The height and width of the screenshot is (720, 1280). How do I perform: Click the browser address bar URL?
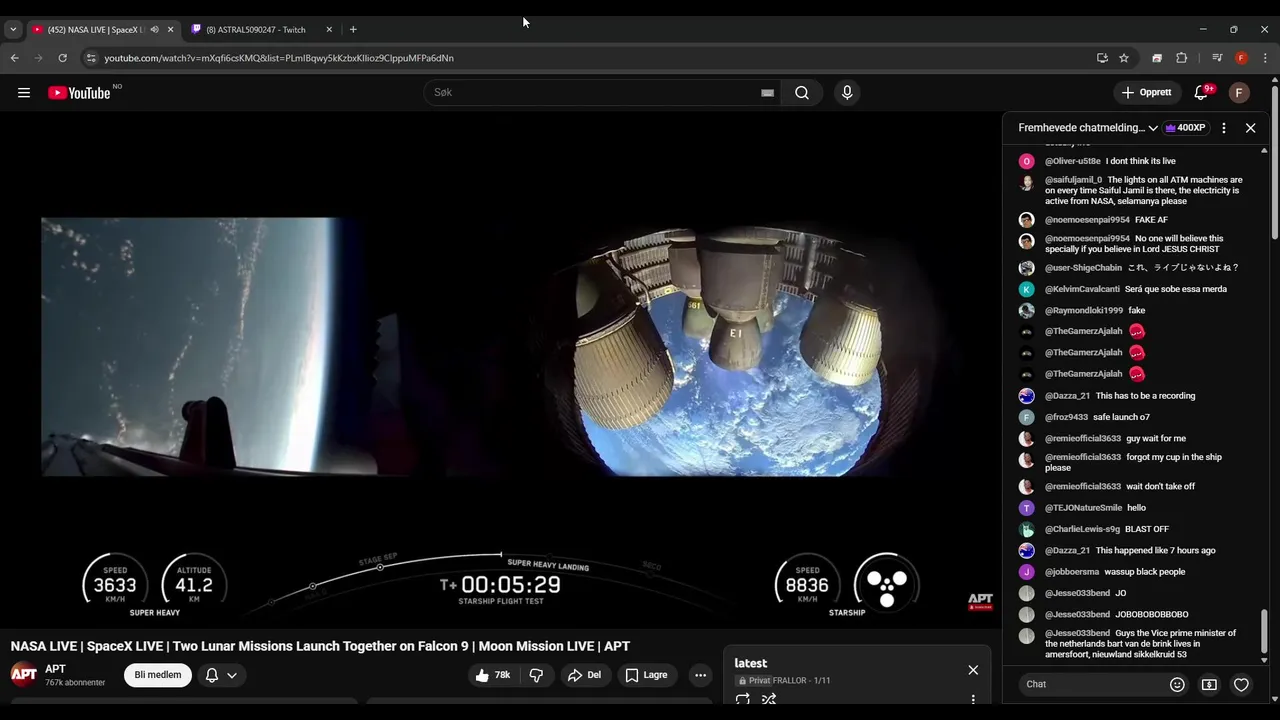pyautogui.click(x=279, y=58)
